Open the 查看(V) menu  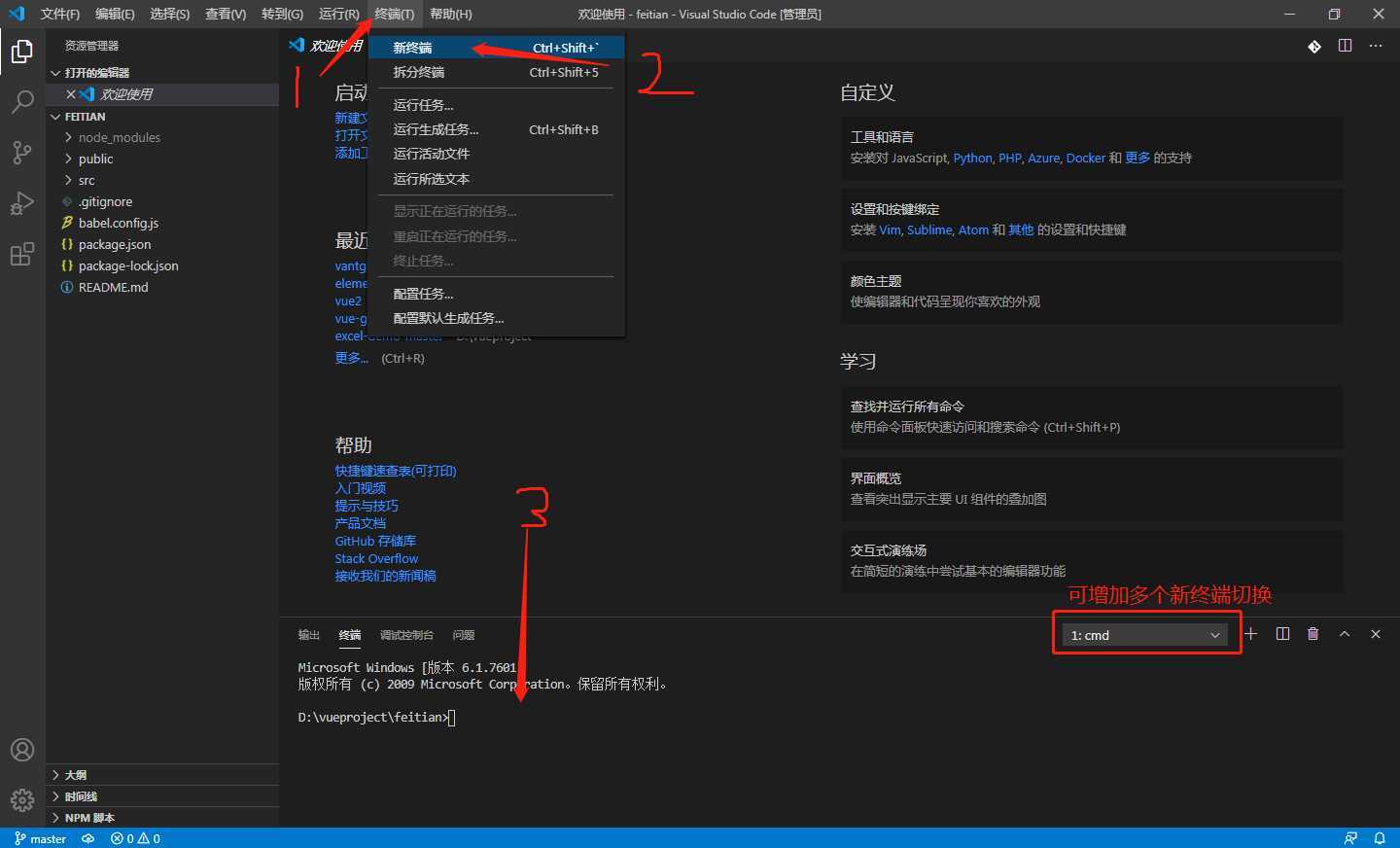click(226, 14)
